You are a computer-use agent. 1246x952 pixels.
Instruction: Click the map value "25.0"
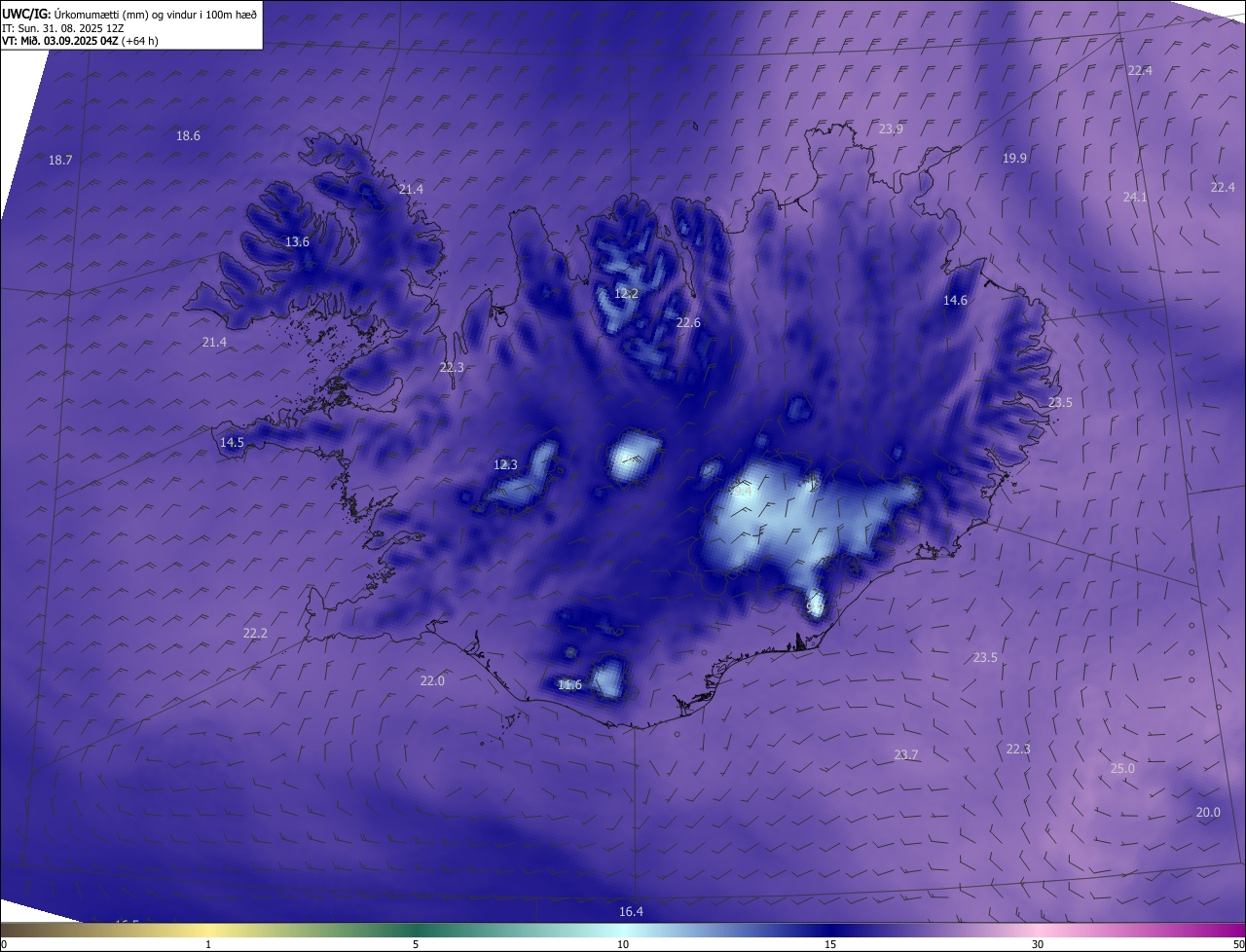tap(1122, 769)
